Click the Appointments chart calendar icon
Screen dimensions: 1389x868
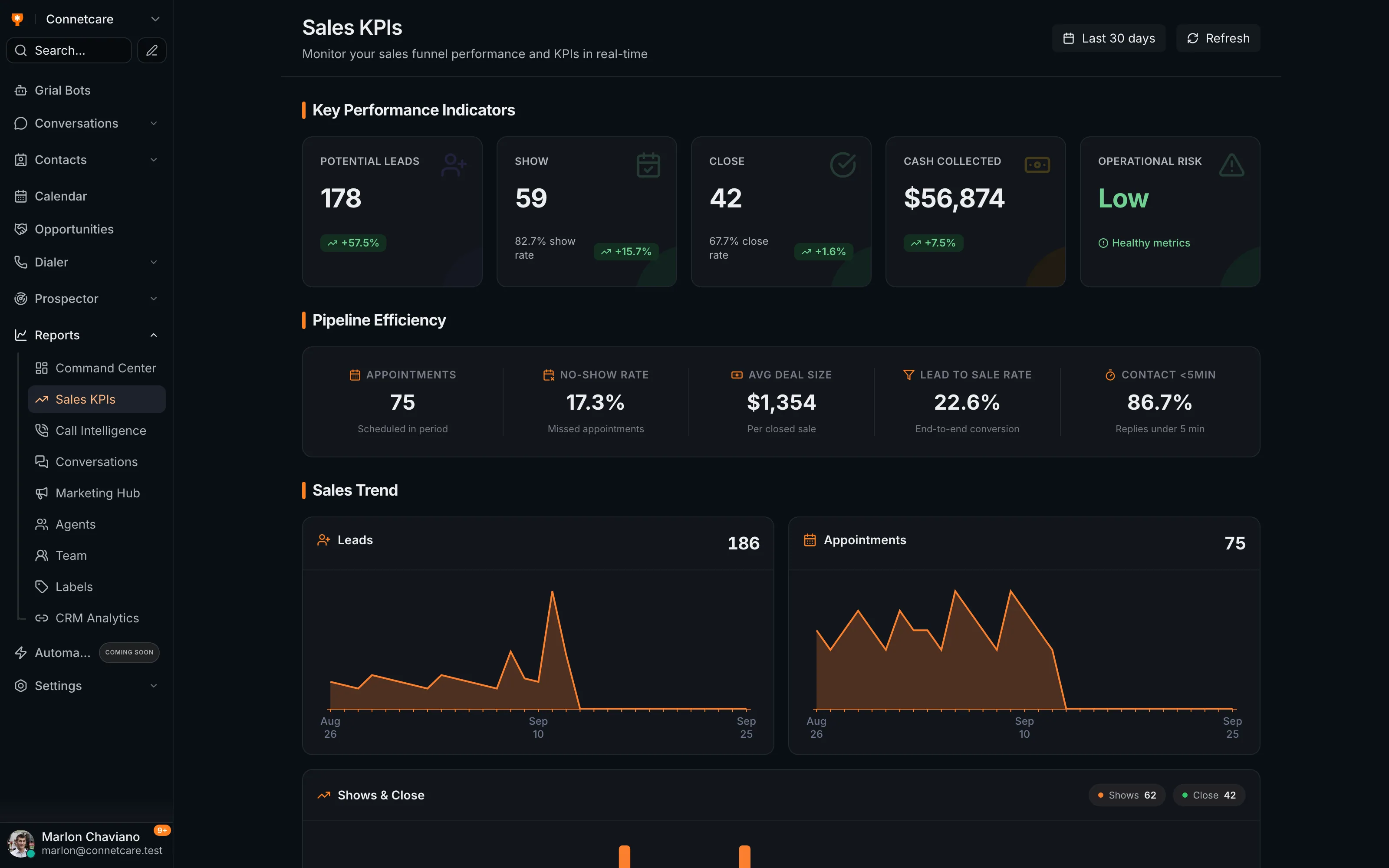[x=810, y=540]
